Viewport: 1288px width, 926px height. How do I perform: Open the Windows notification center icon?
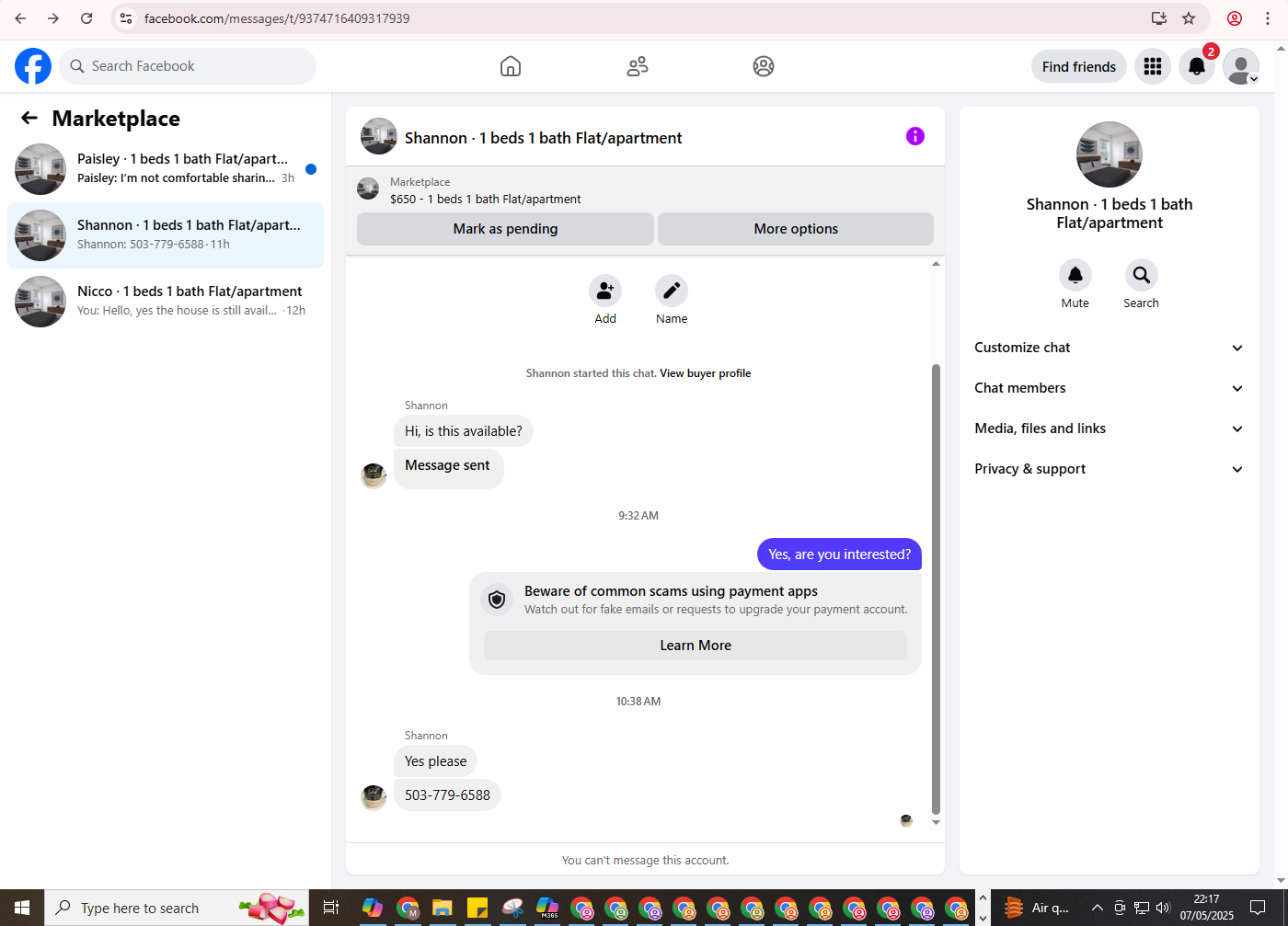point(1258,908)
